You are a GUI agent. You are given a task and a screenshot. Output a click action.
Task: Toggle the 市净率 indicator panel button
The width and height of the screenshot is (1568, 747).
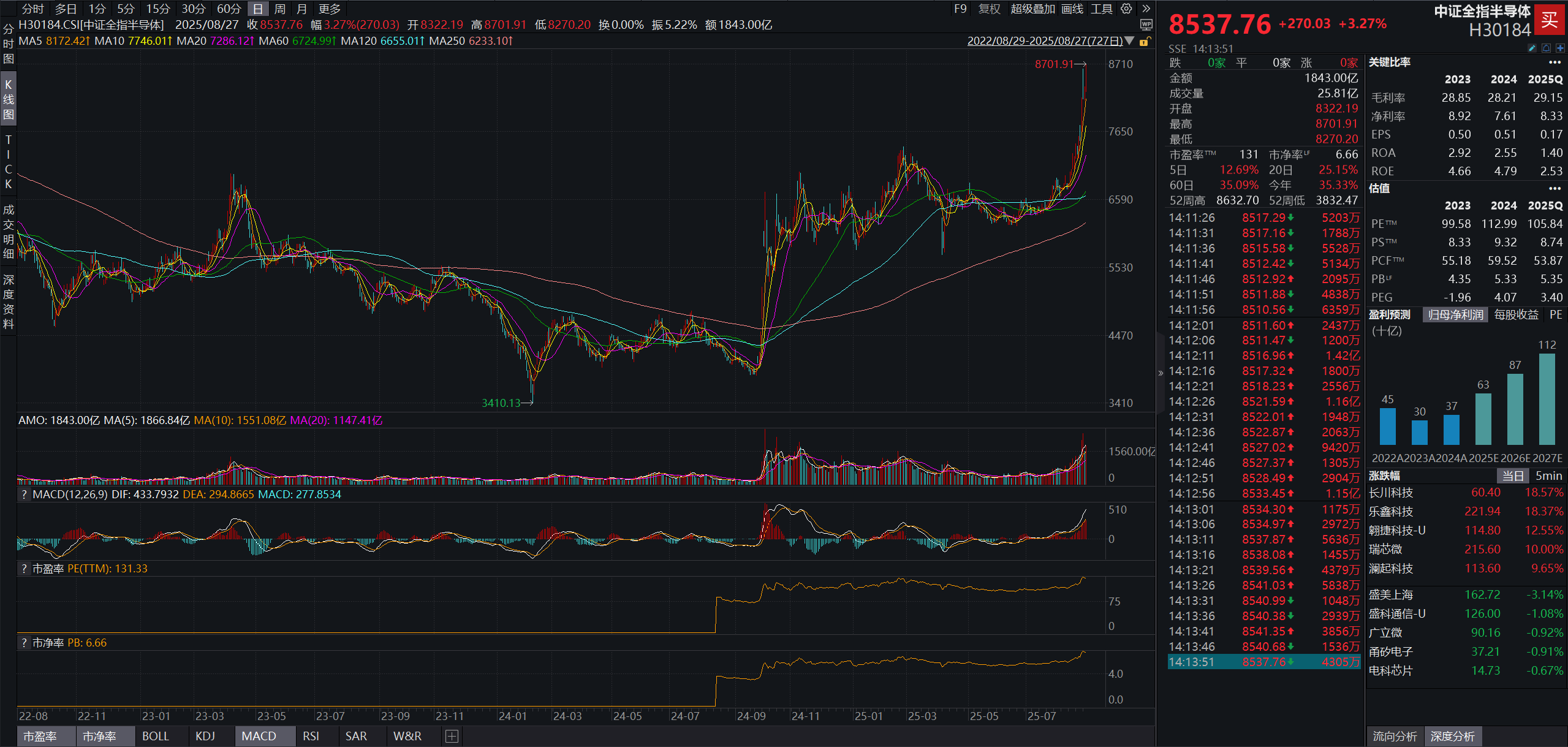(x=99, y=736)
